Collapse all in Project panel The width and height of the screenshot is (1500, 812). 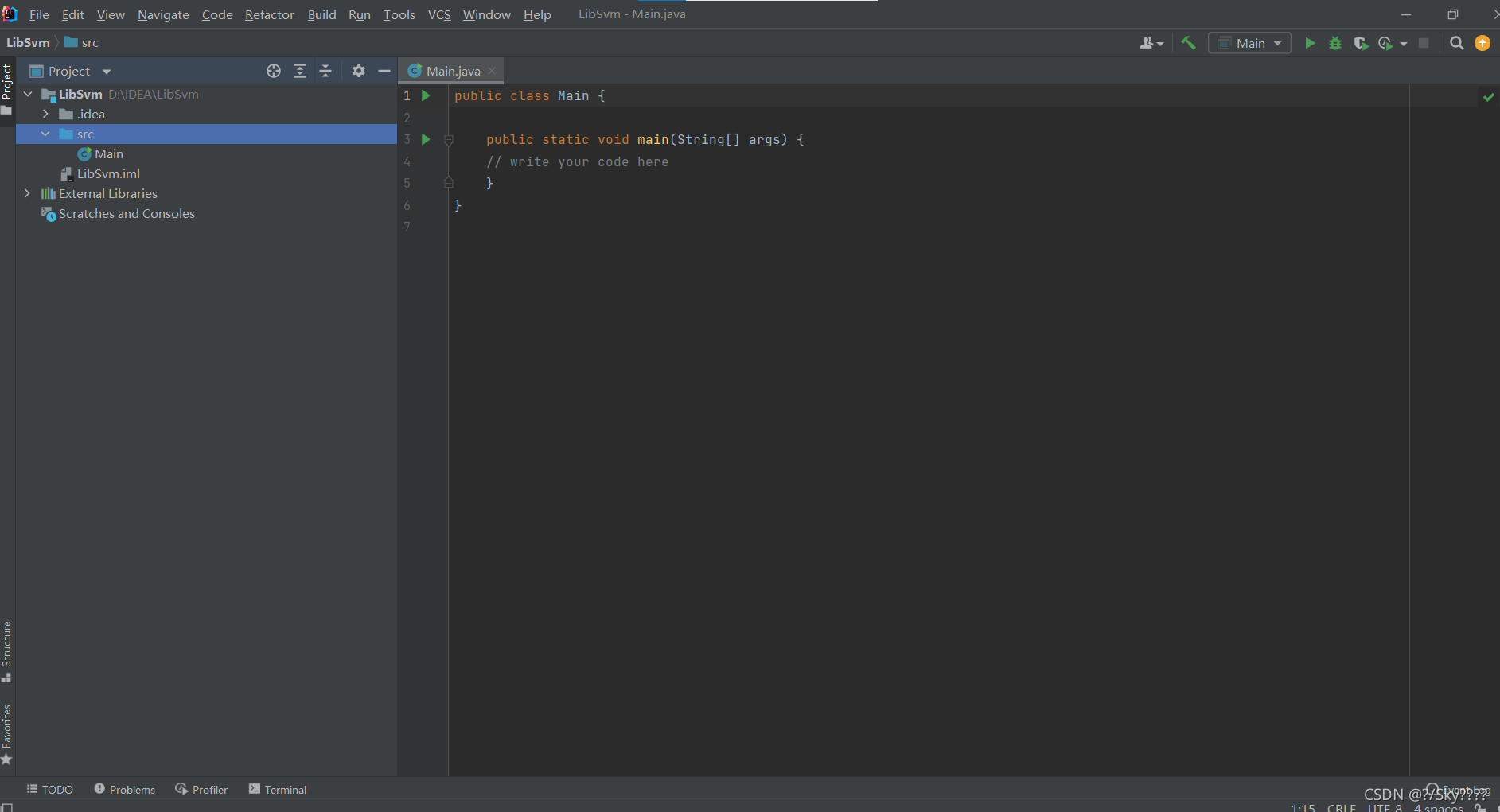(325, 71)
